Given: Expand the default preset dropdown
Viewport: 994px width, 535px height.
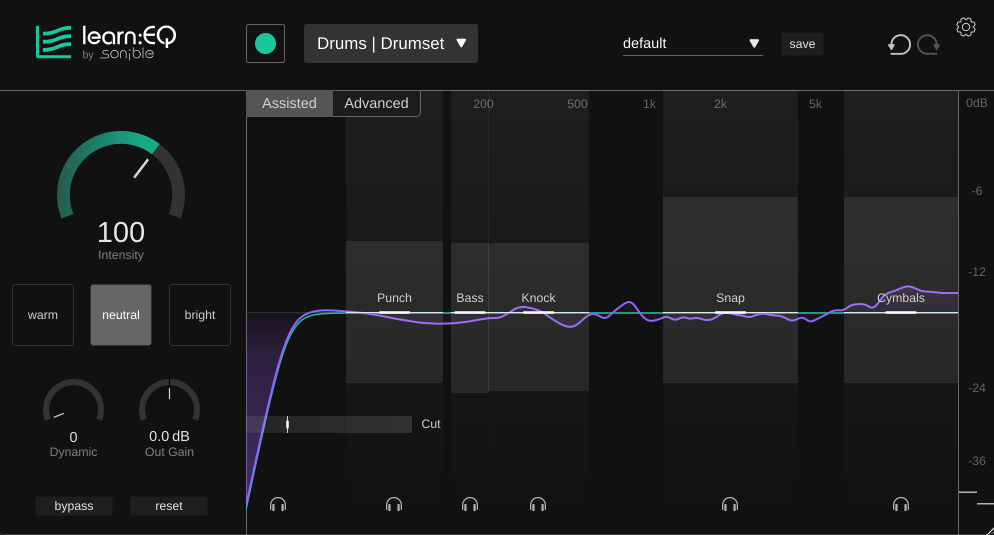Looking at the screenshot, I should tap(692, 44).
